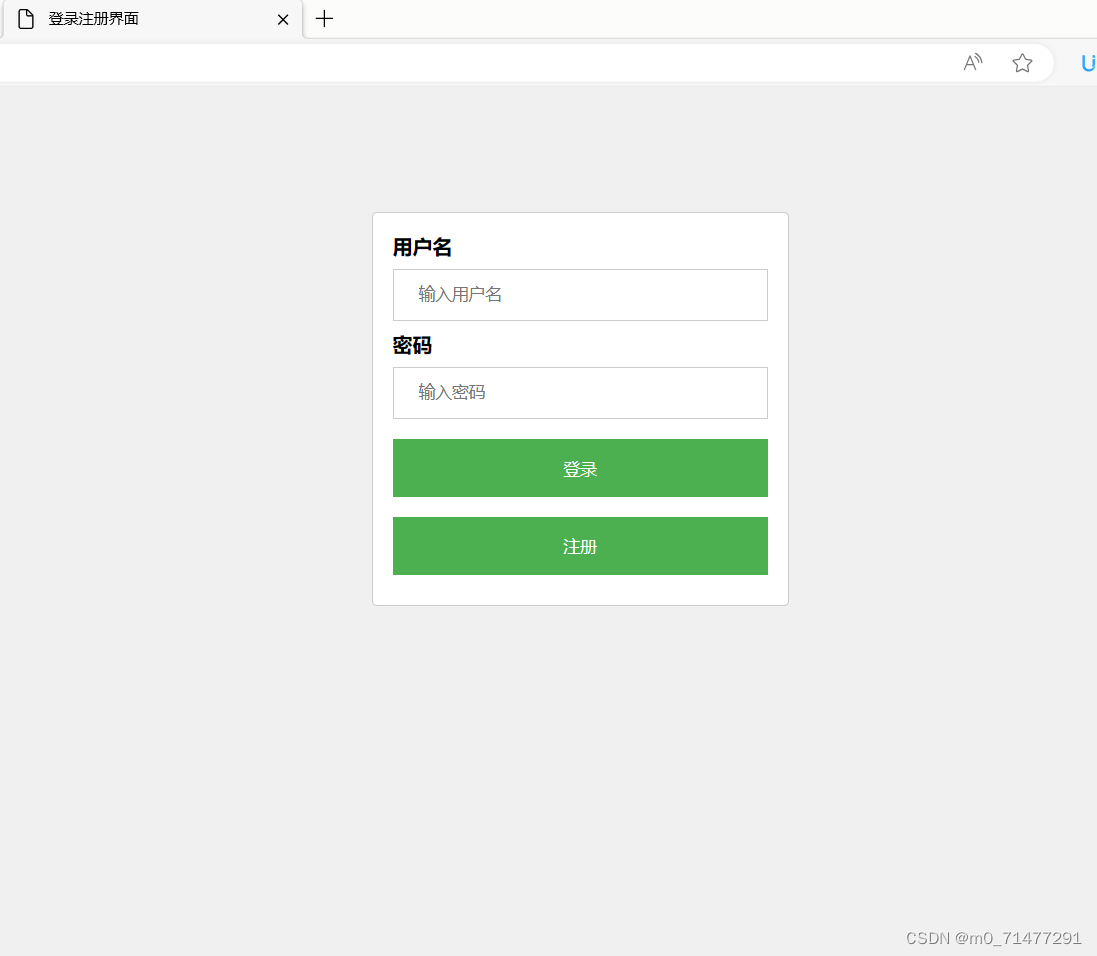This screenshot has width=1097, height=956.
Task: Click the 输入用户名 username input field
Action: 580,295
